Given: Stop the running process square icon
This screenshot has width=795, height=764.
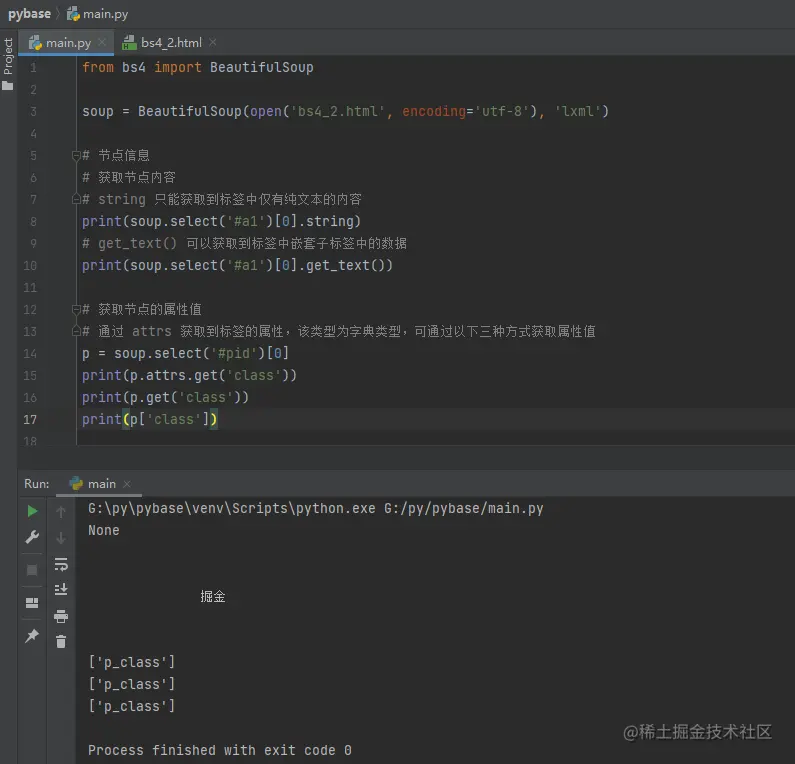Looking at the screenshot, I should click(x=32, y=570).
